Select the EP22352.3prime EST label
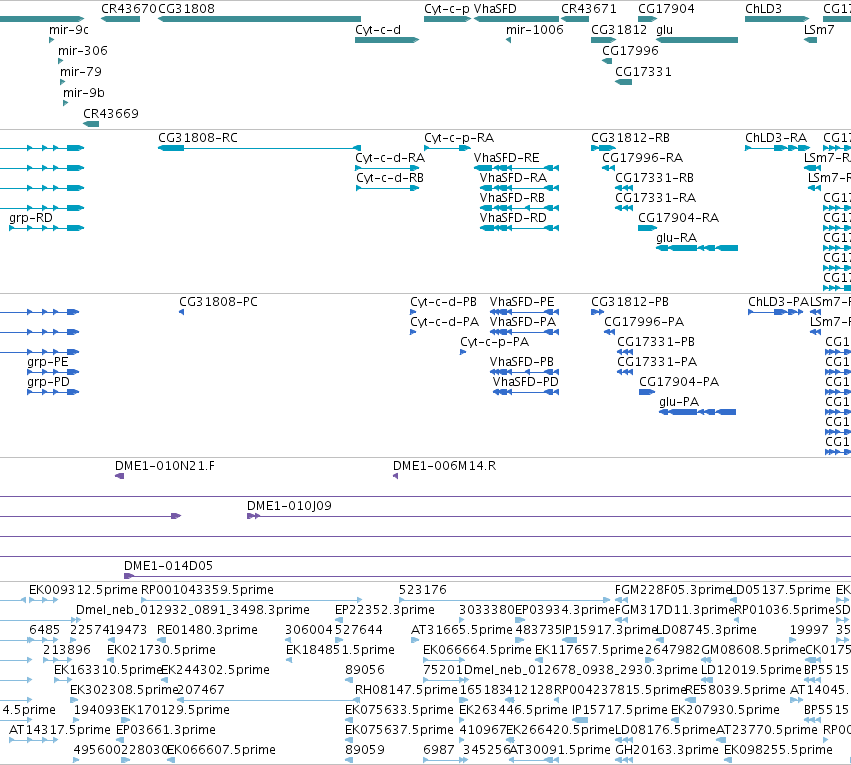The height and width of the screenshot is (765, 851). click(384, 610)
